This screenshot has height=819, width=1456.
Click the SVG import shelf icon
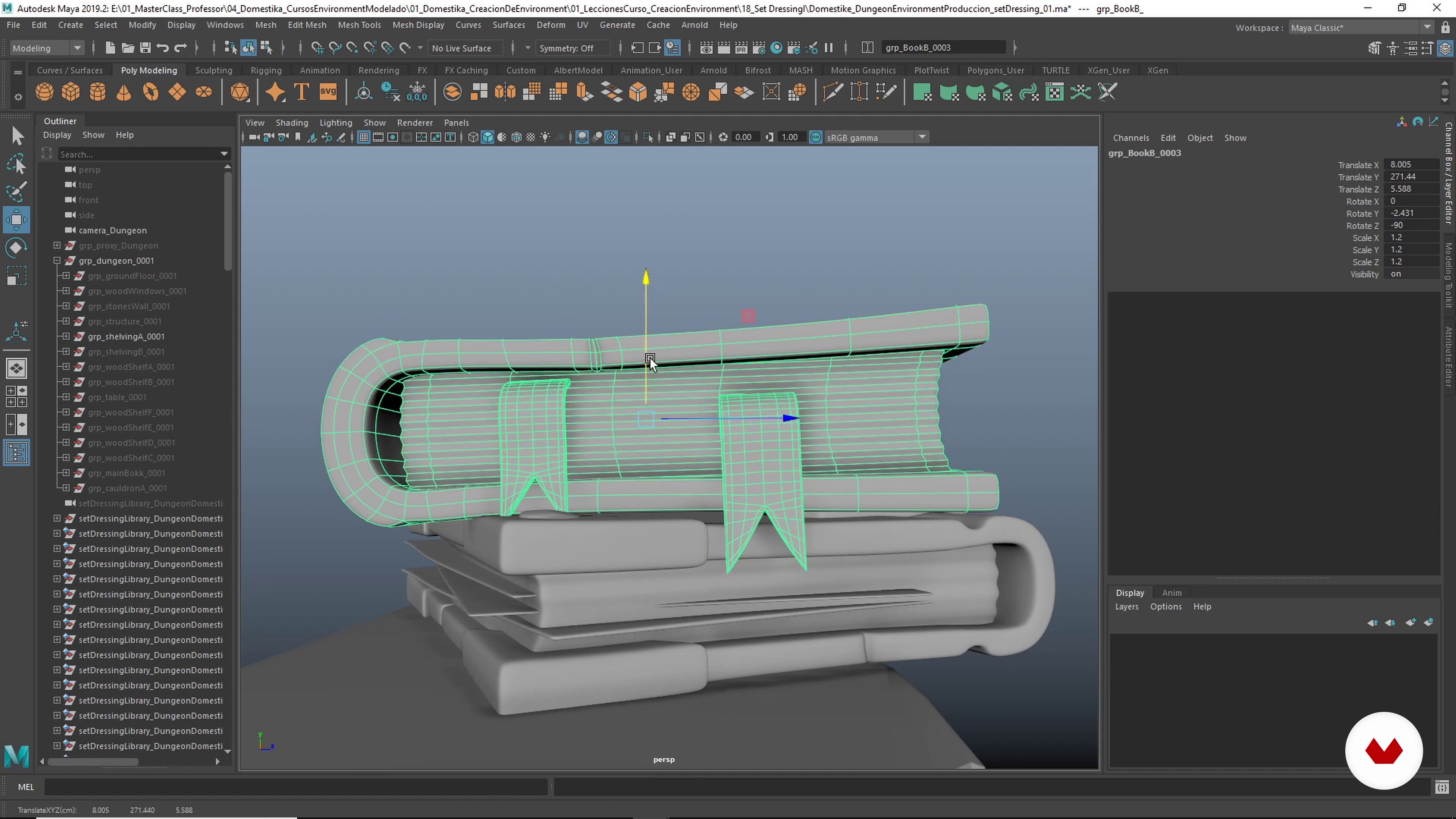[x=328, y=91]
